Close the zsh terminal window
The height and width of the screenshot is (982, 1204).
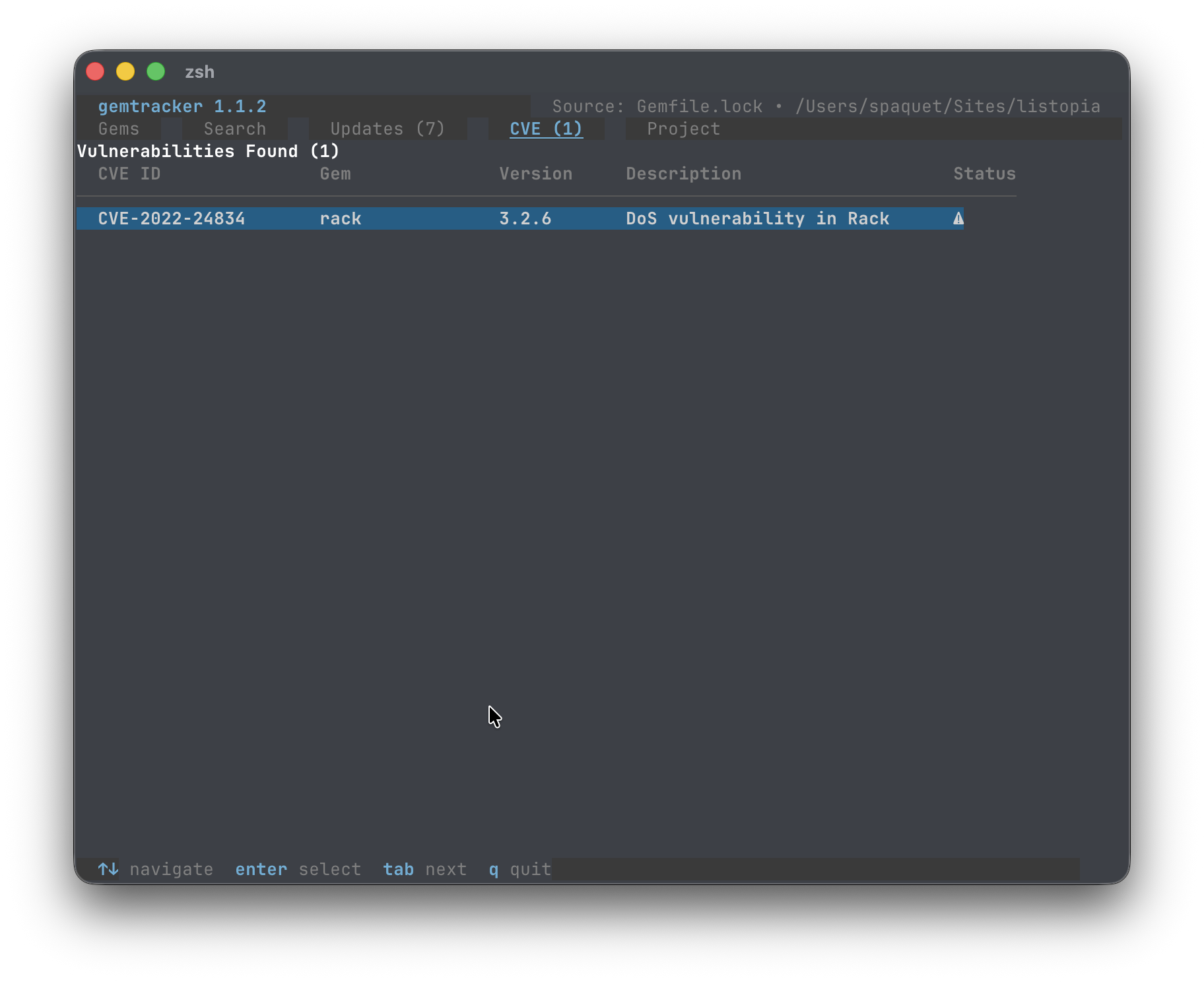(x=95, y=71)
